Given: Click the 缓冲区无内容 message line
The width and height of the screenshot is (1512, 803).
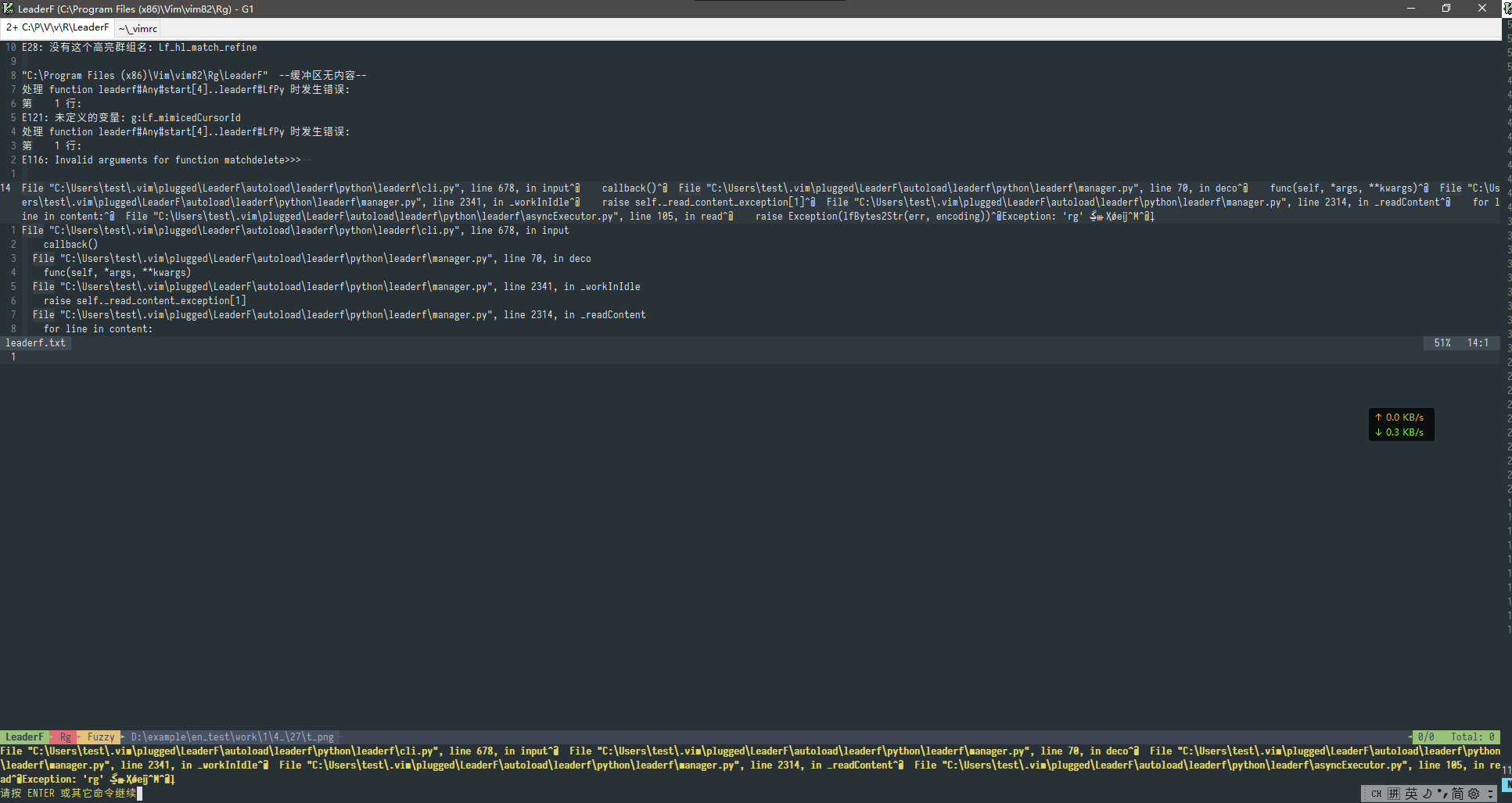Looking at the screenshot, I should pyautogui.click(x=194, y=76).
